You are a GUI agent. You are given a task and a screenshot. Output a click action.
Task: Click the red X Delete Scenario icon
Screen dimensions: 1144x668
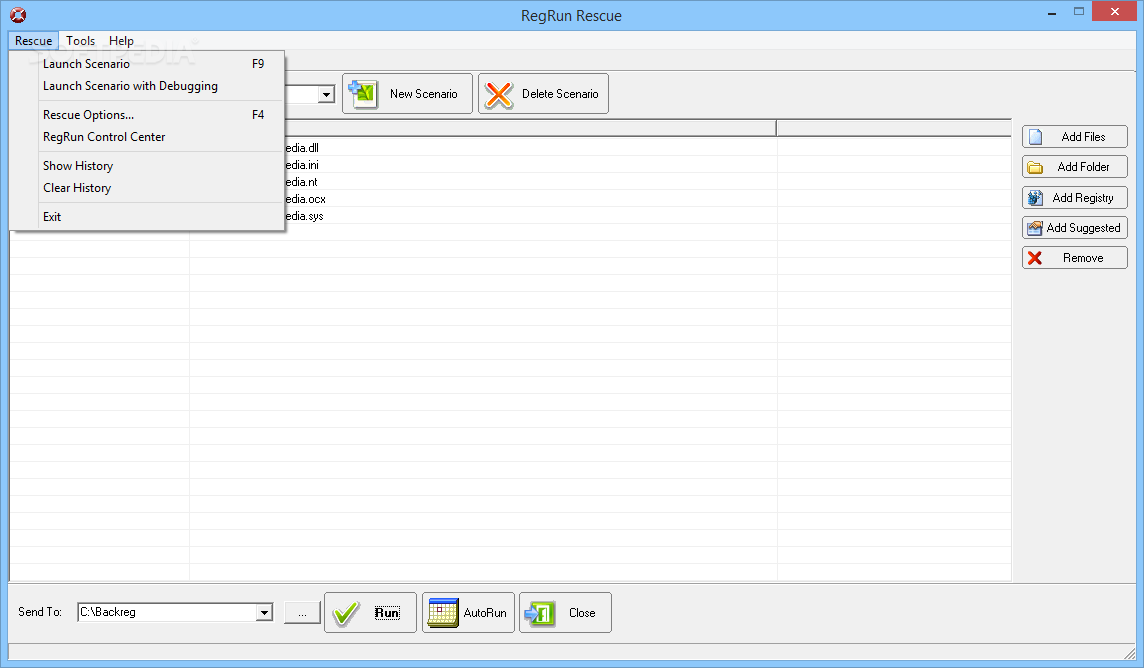[499, 94]
